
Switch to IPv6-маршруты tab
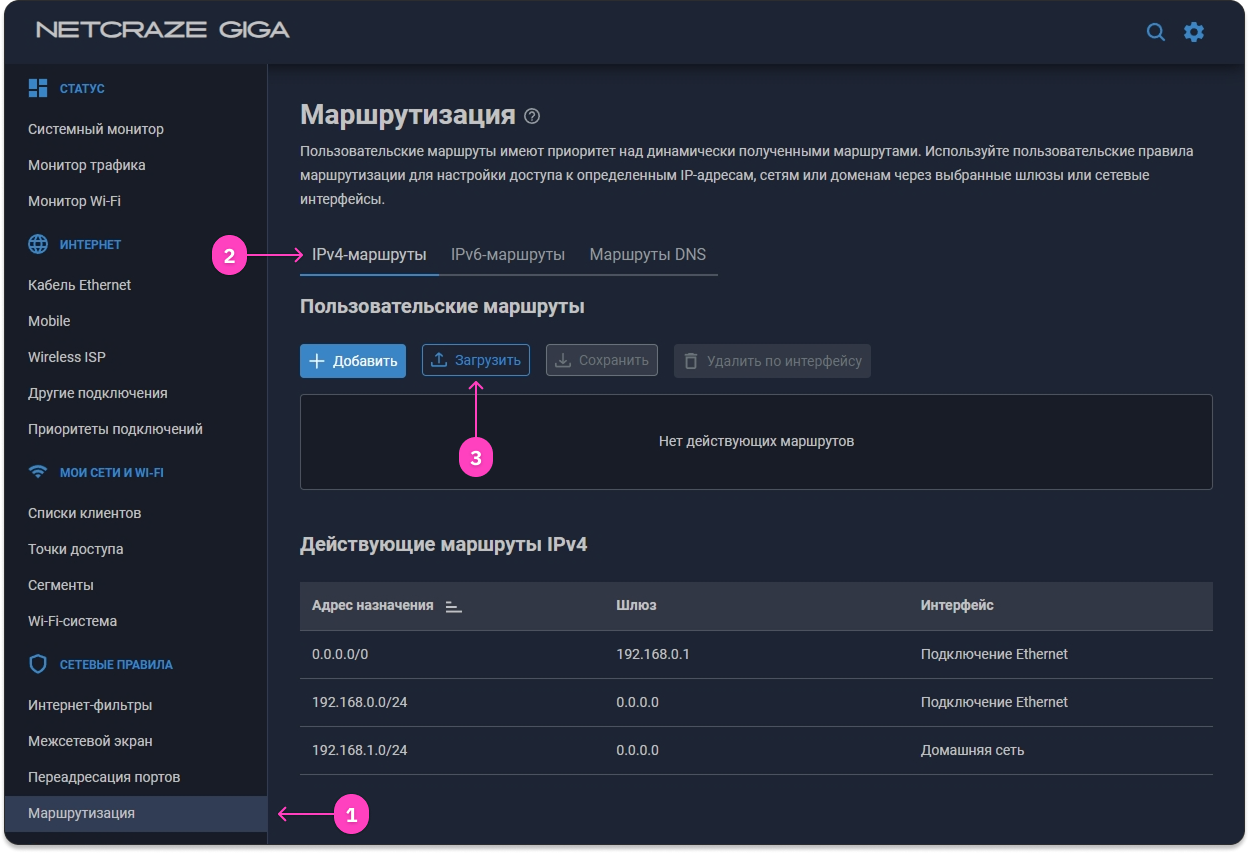click(508, 254)
